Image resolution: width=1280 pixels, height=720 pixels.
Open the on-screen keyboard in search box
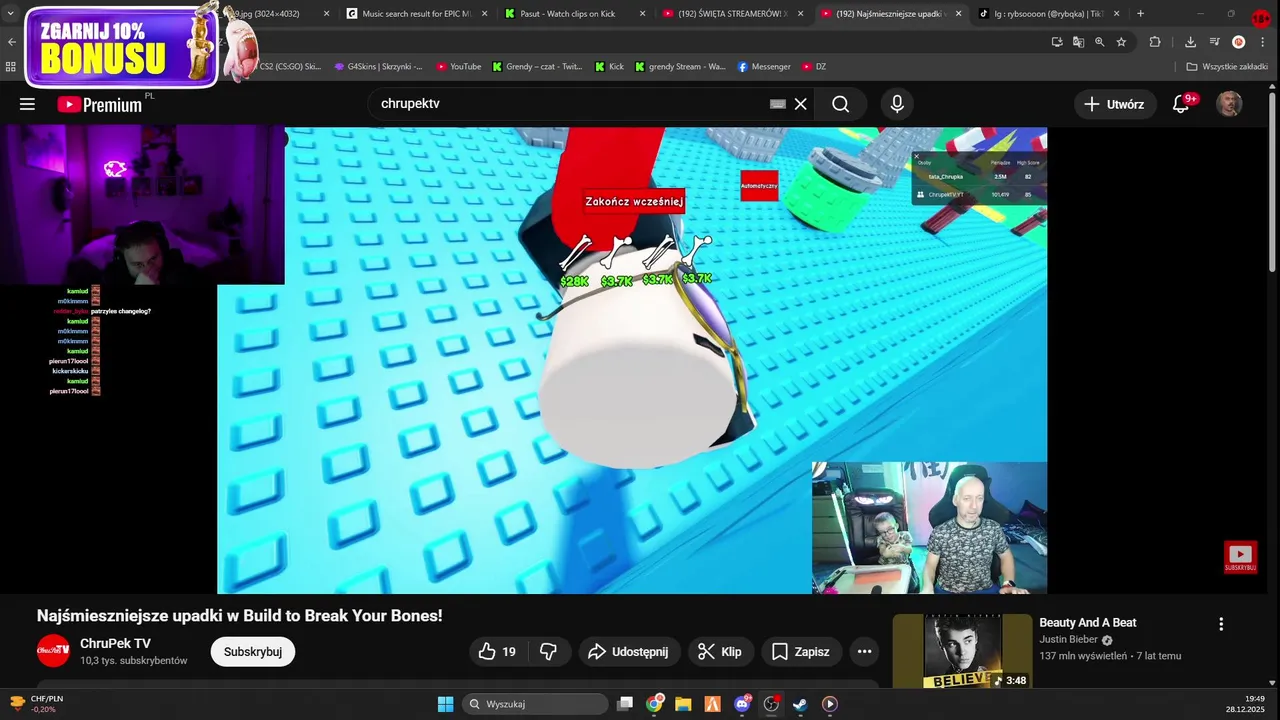click(778, 104)
